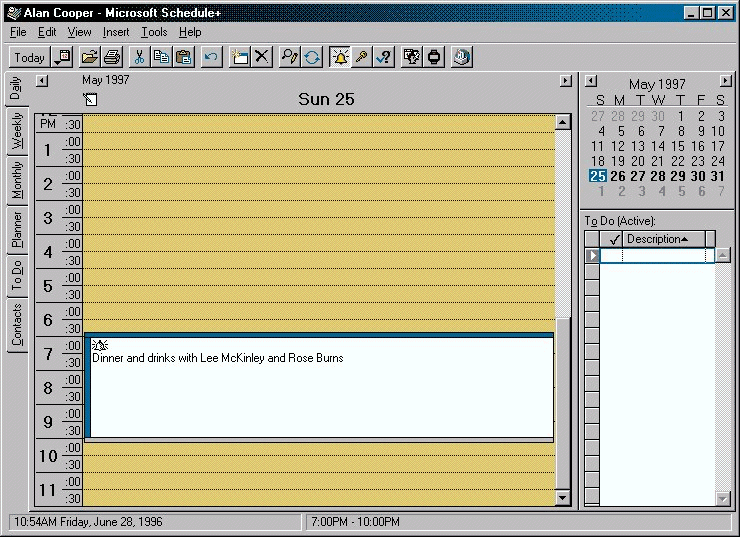Click down arrow of appointment scrollbar
740x537 pixels.
[x=562, y=498]
